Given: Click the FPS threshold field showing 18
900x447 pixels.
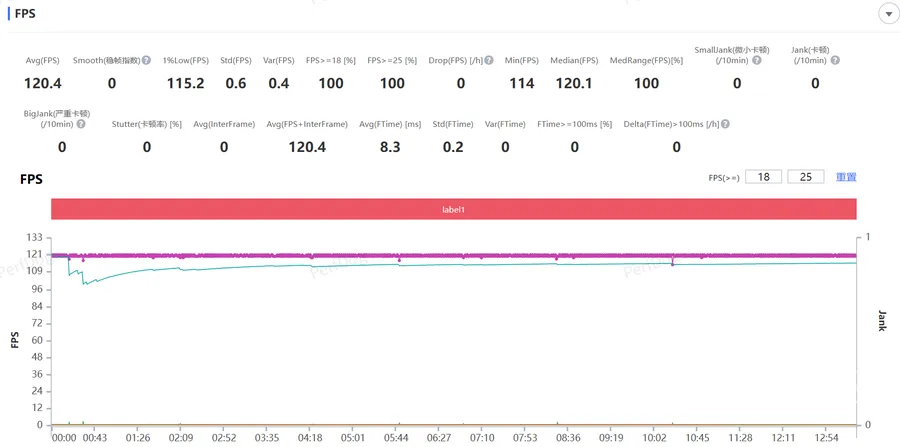Looking at the screenshot, I should pos(763,177).
